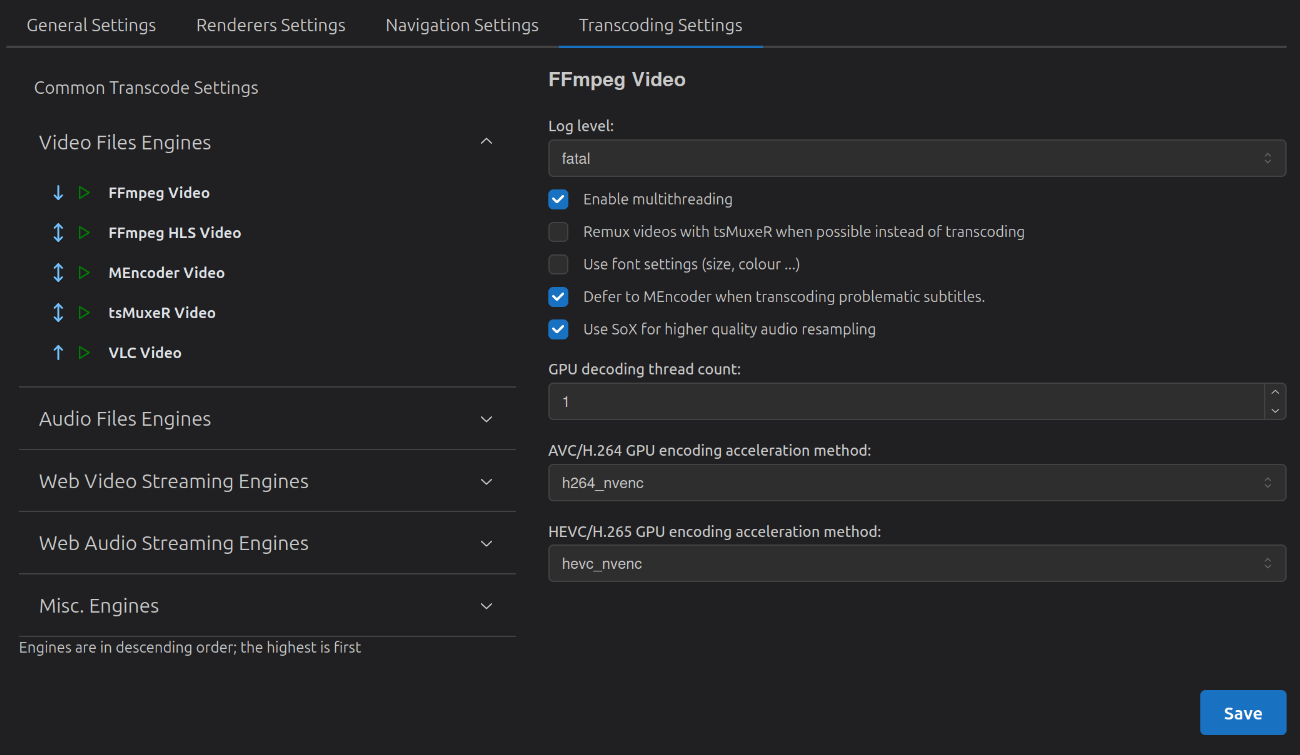Select FFmpeg HLS Video engine
Viewport: 1300px width, 755px height.
tap(175, 233)
